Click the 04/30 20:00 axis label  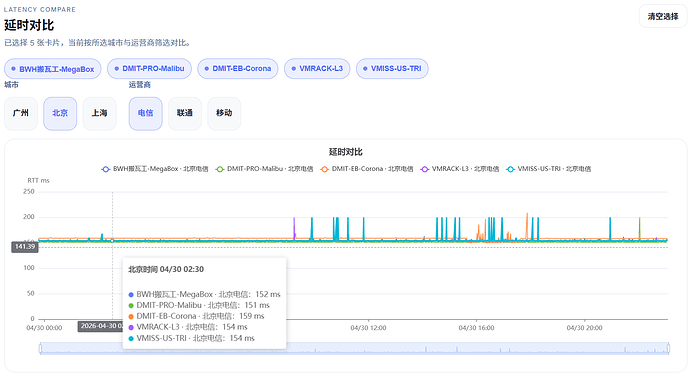point(584,328)
